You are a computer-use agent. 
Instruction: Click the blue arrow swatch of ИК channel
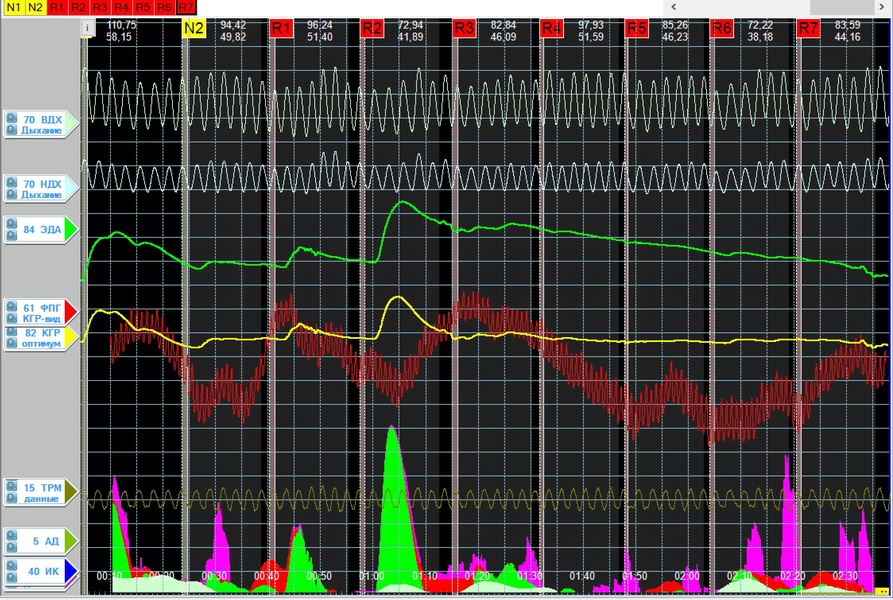[x=70, y=572]
